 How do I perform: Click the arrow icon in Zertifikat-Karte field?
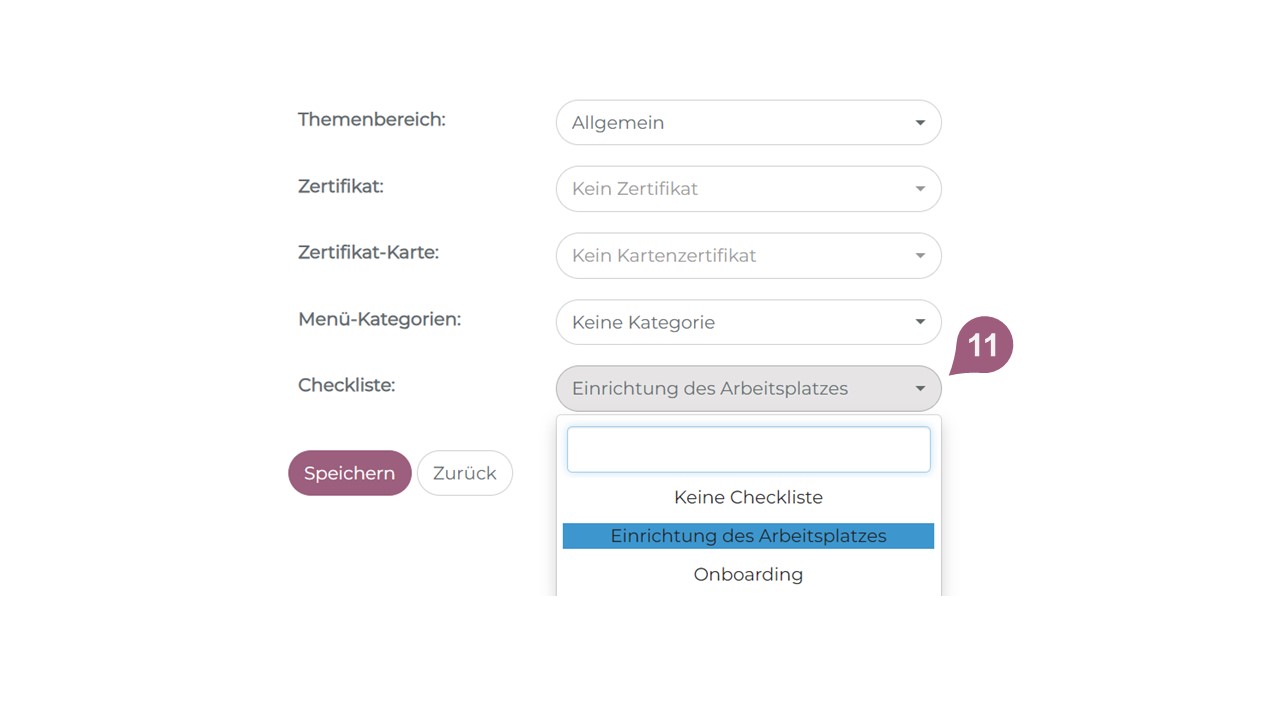click(x=920, y=256)
